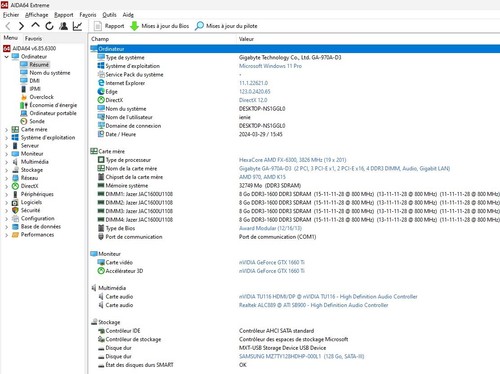This screenshot has height=374, width=500.
Task: Open Carte vidéo GeForce GTX 1660 Ti link
Action: [x=272, y=262]
